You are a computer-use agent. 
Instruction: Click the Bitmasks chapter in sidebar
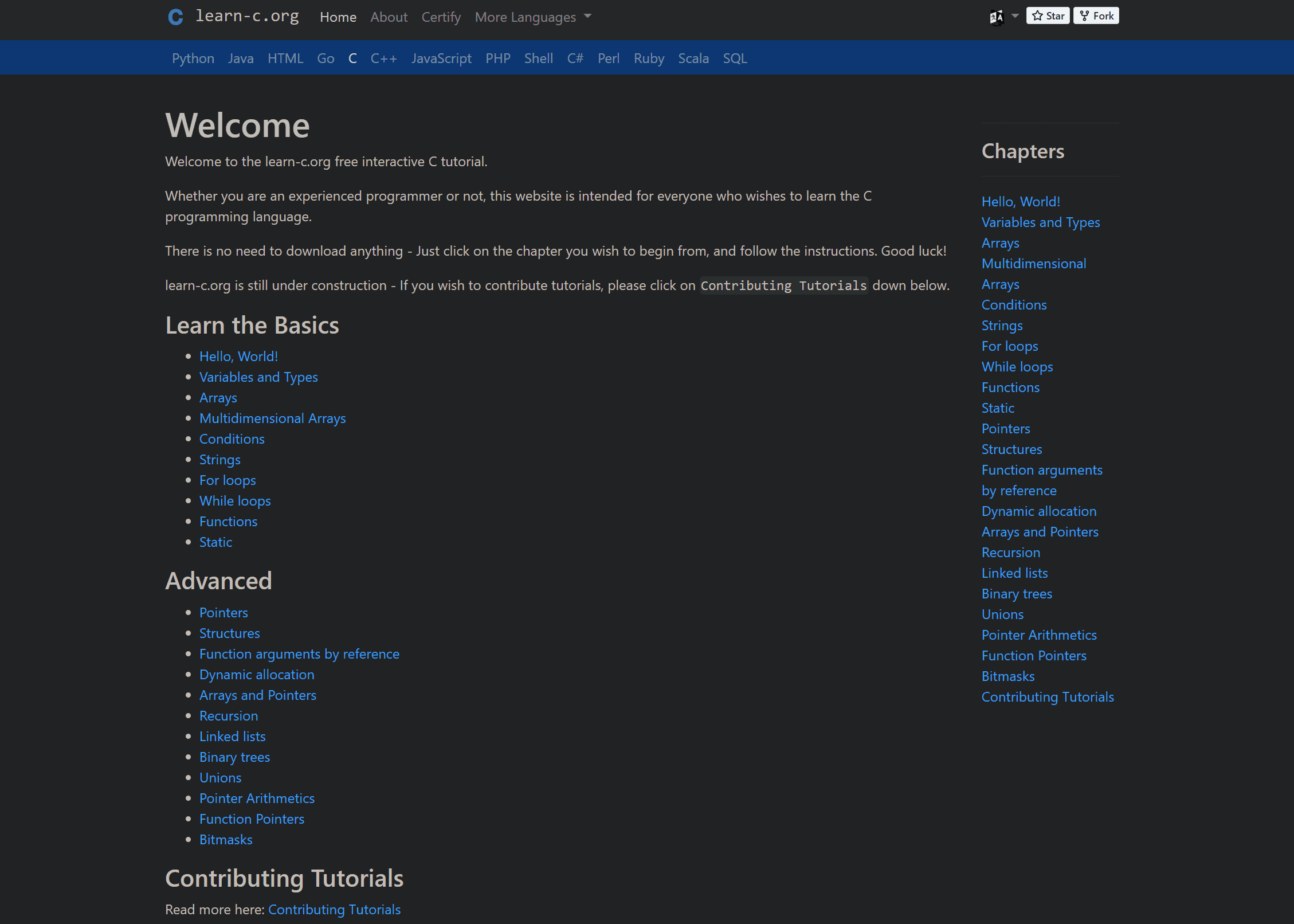point(1008,676)
